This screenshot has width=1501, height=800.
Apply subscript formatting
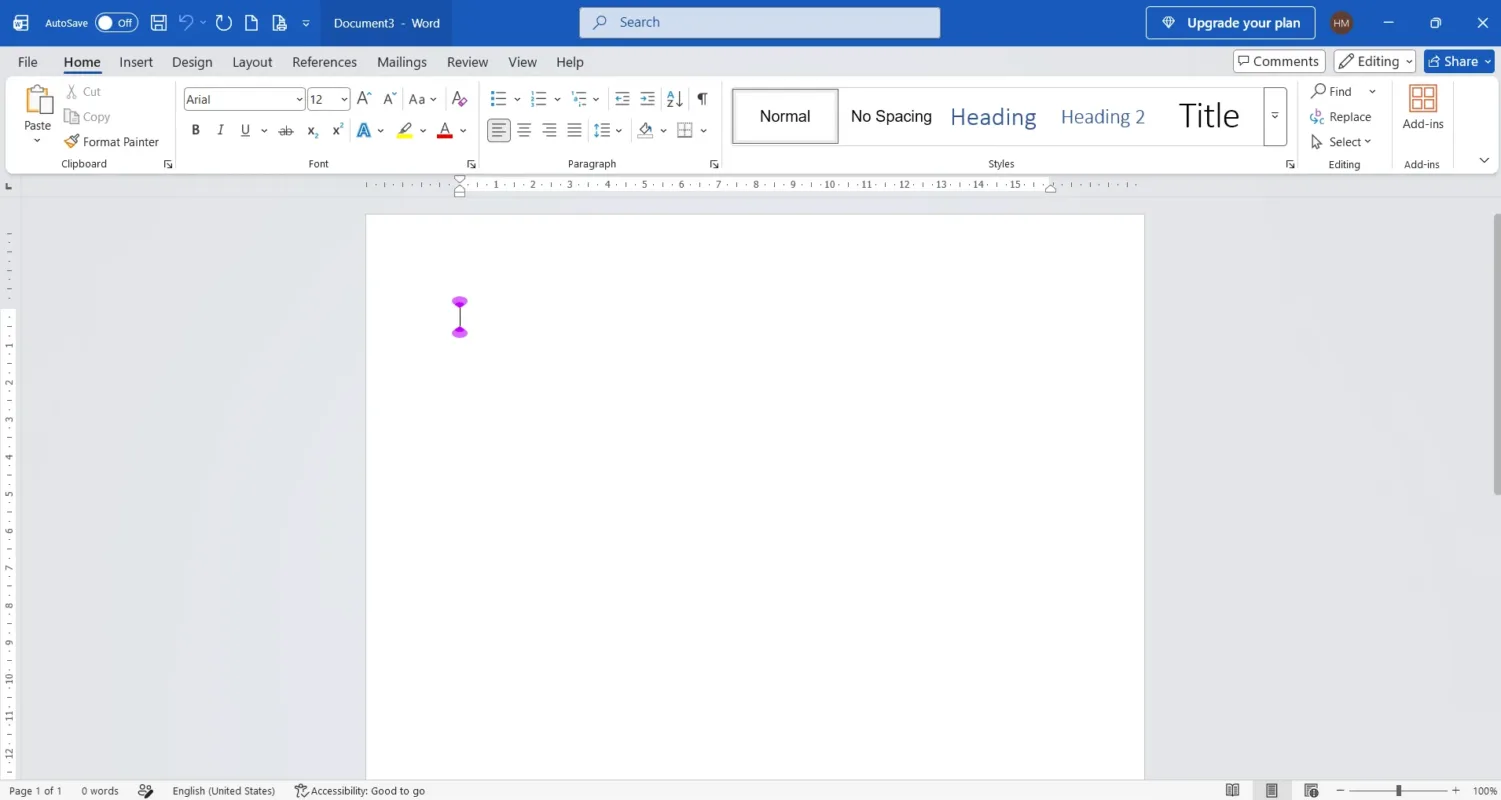click(312, 130)
